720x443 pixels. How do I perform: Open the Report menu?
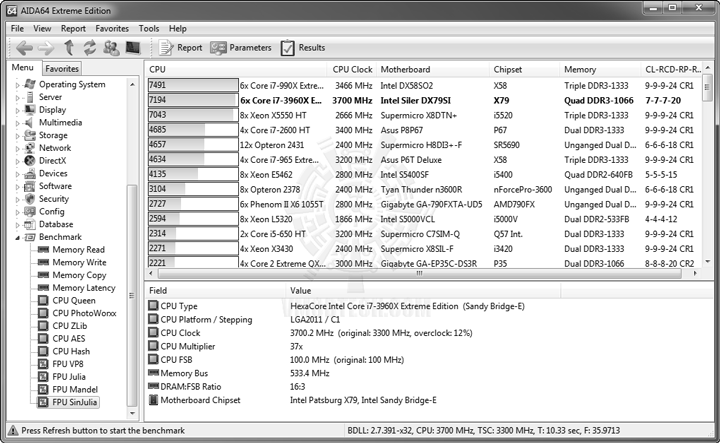pos(73,28)
